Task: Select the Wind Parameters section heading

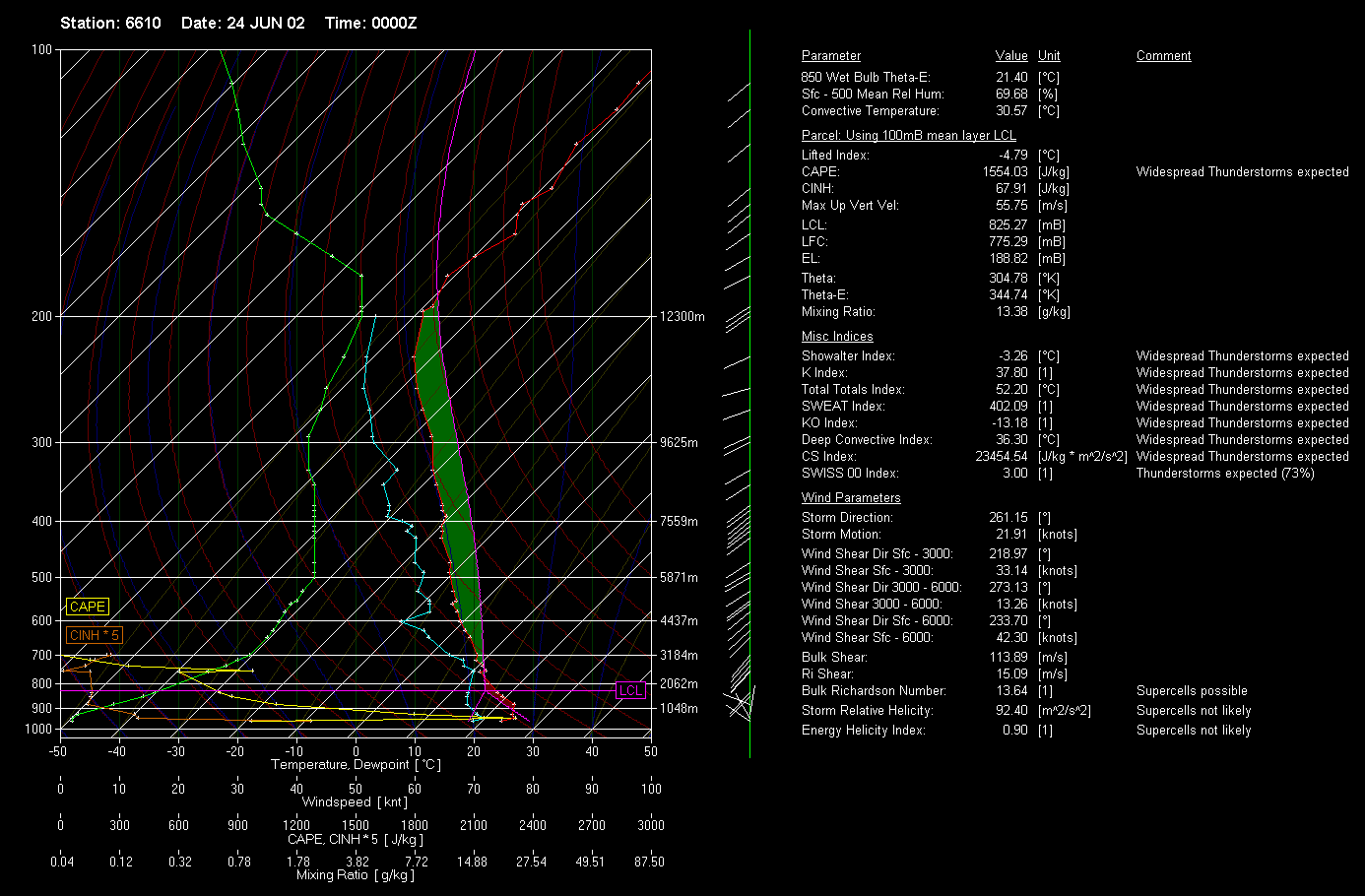Action: point(851,498)
